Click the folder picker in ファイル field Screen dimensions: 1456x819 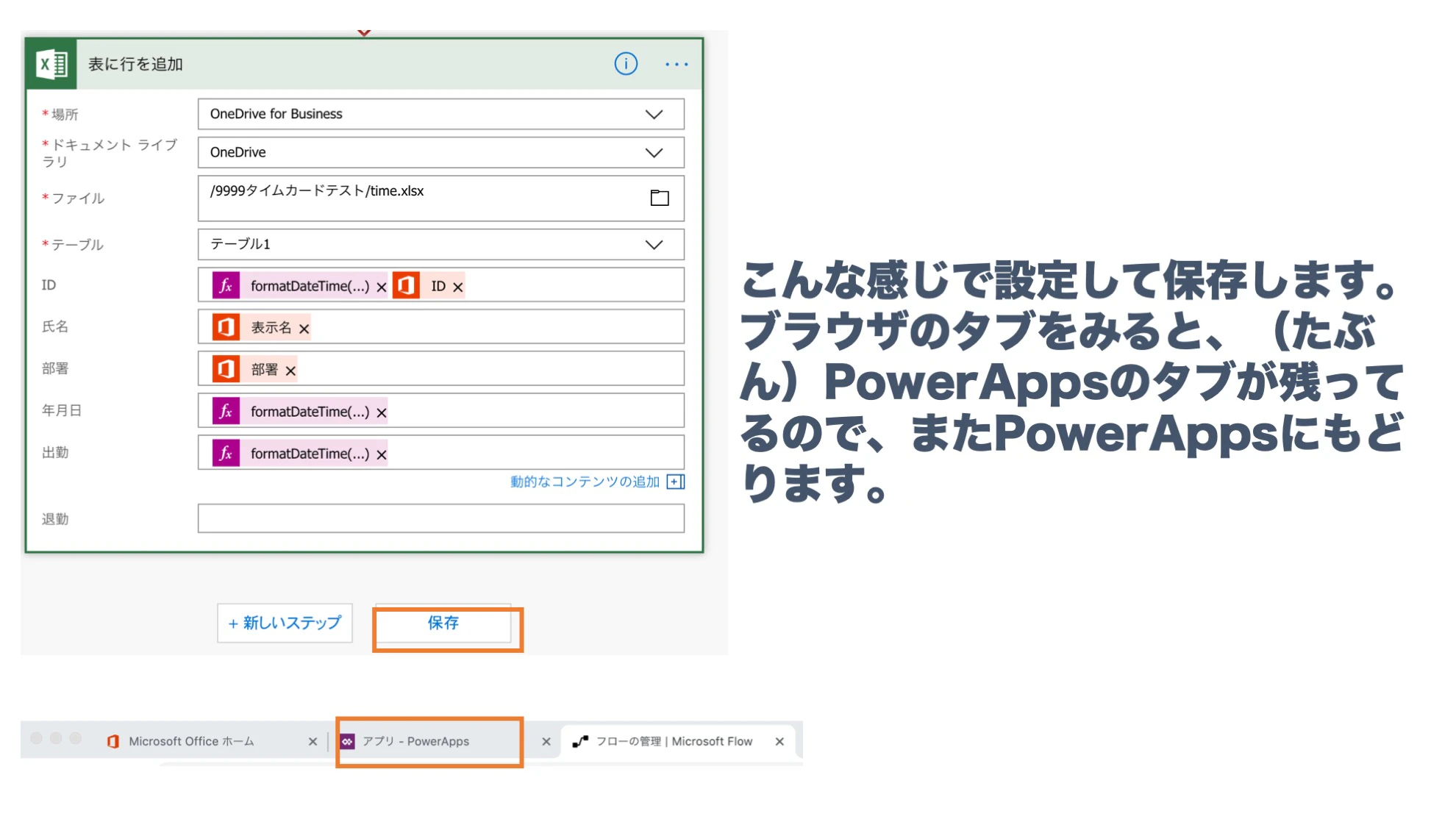click(660, 198)
